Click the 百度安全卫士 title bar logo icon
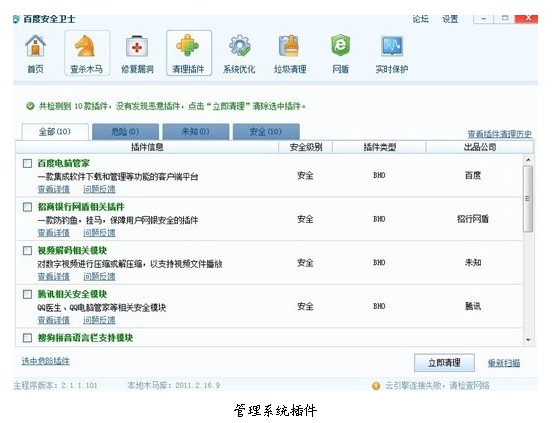554x423 pixels. tap(16, 19)
